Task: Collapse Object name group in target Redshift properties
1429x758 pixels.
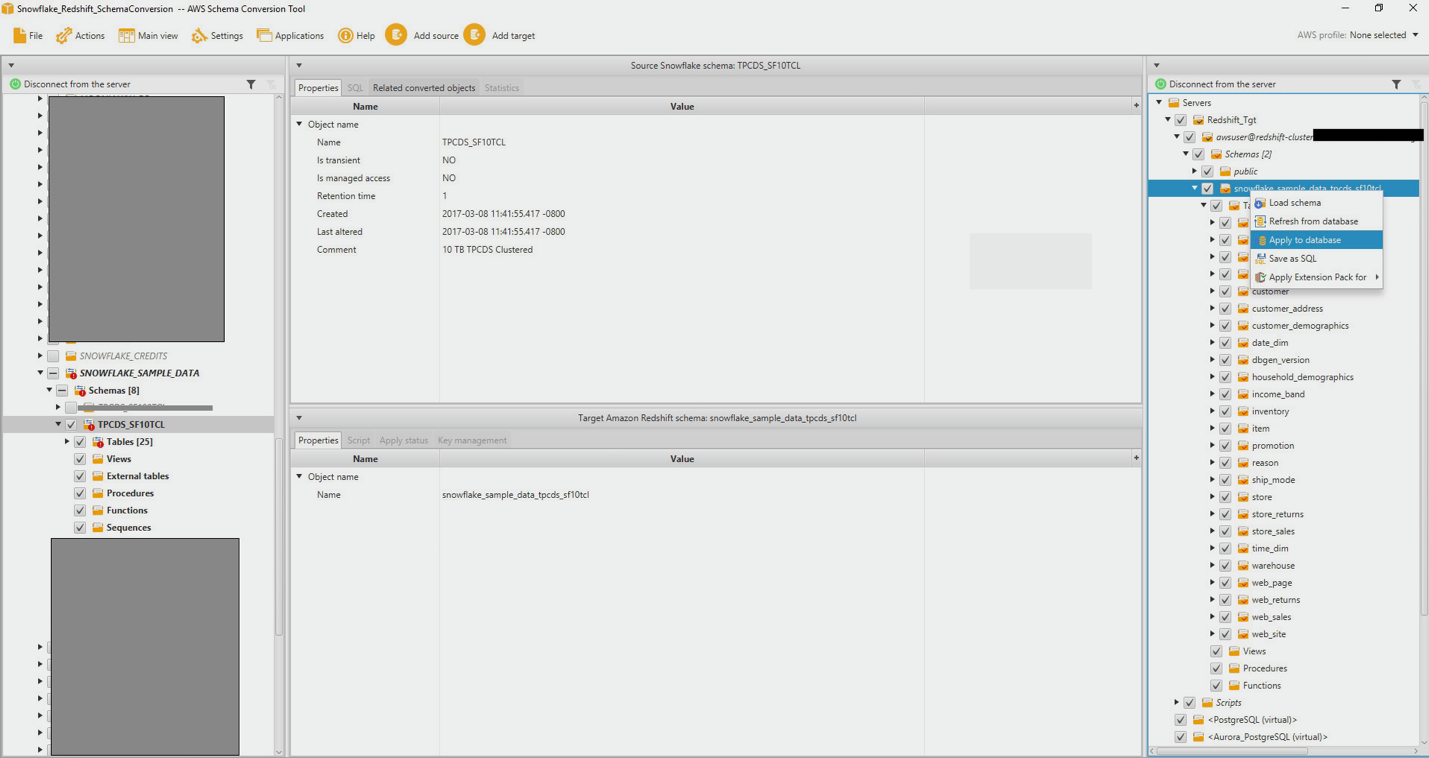Action: pos(299,477)
